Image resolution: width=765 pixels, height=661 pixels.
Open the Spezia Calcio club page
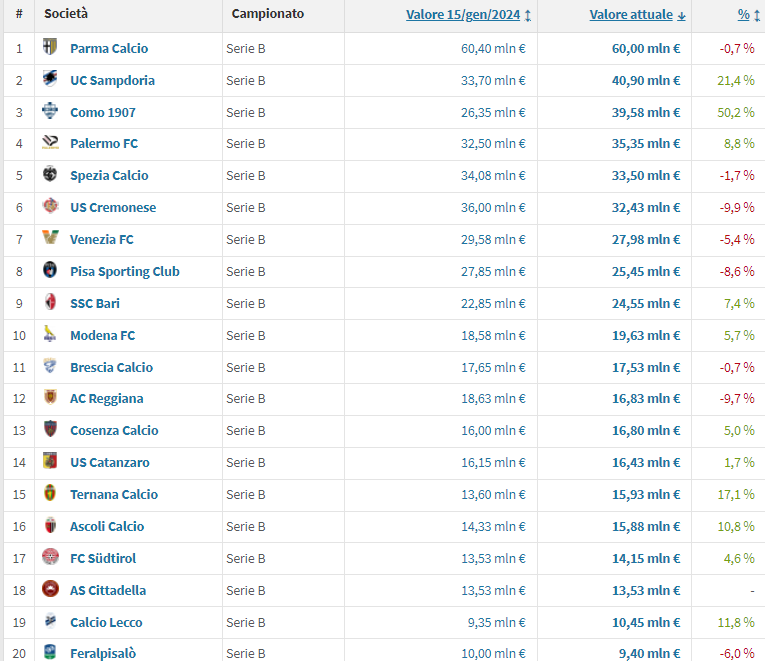(109, 175)
